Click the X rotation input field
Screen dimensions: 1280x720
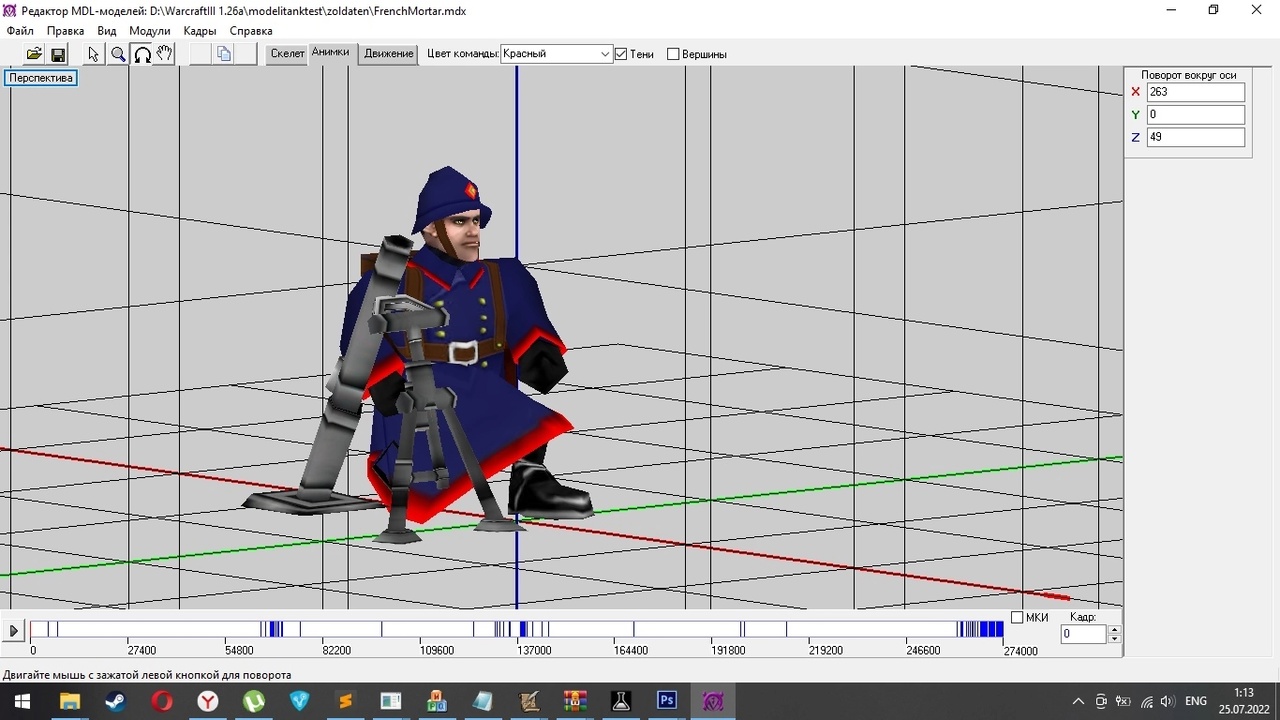[x=1196, y=92]
